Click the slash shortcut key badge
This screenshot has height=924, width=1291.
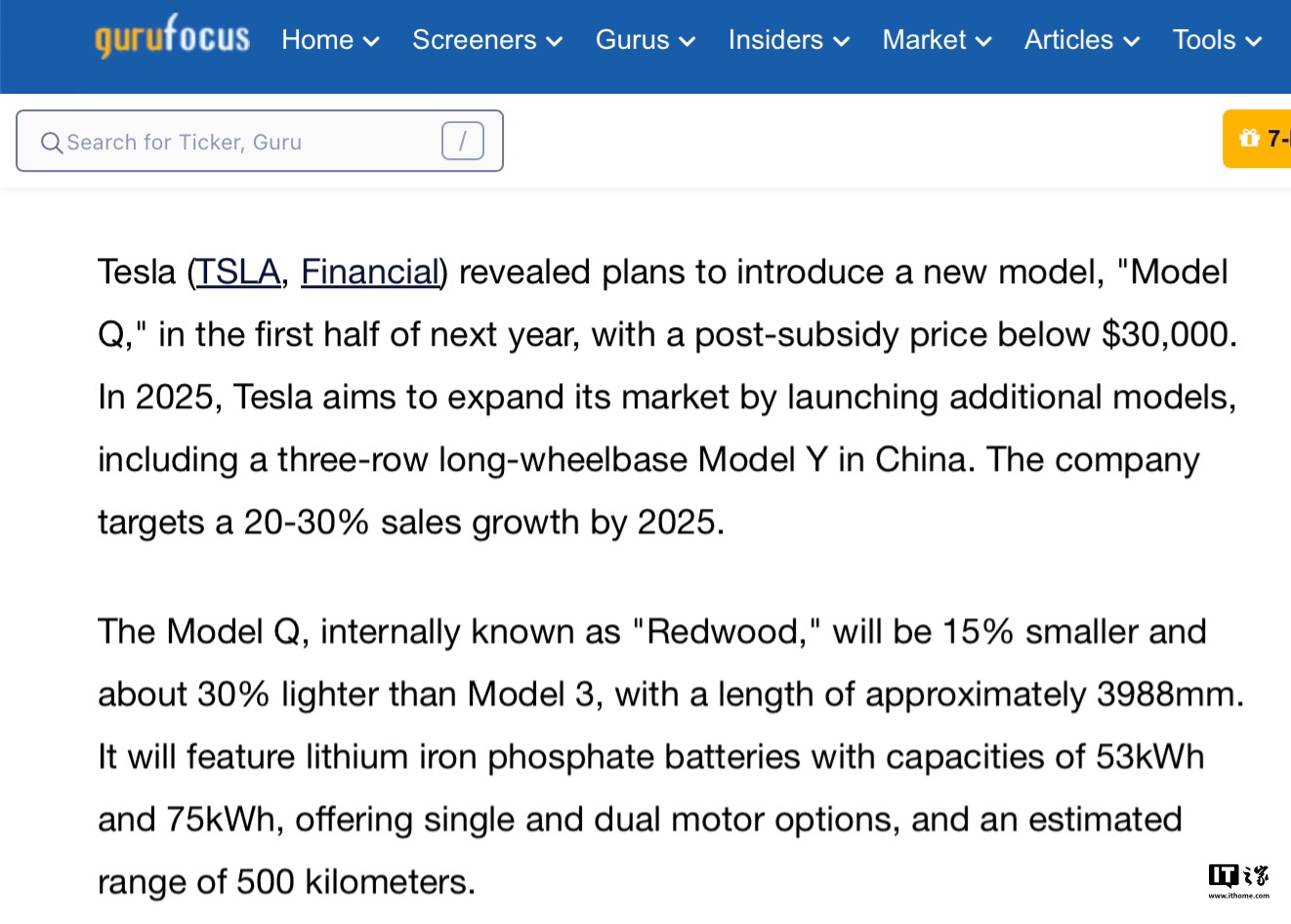[462, 141]
